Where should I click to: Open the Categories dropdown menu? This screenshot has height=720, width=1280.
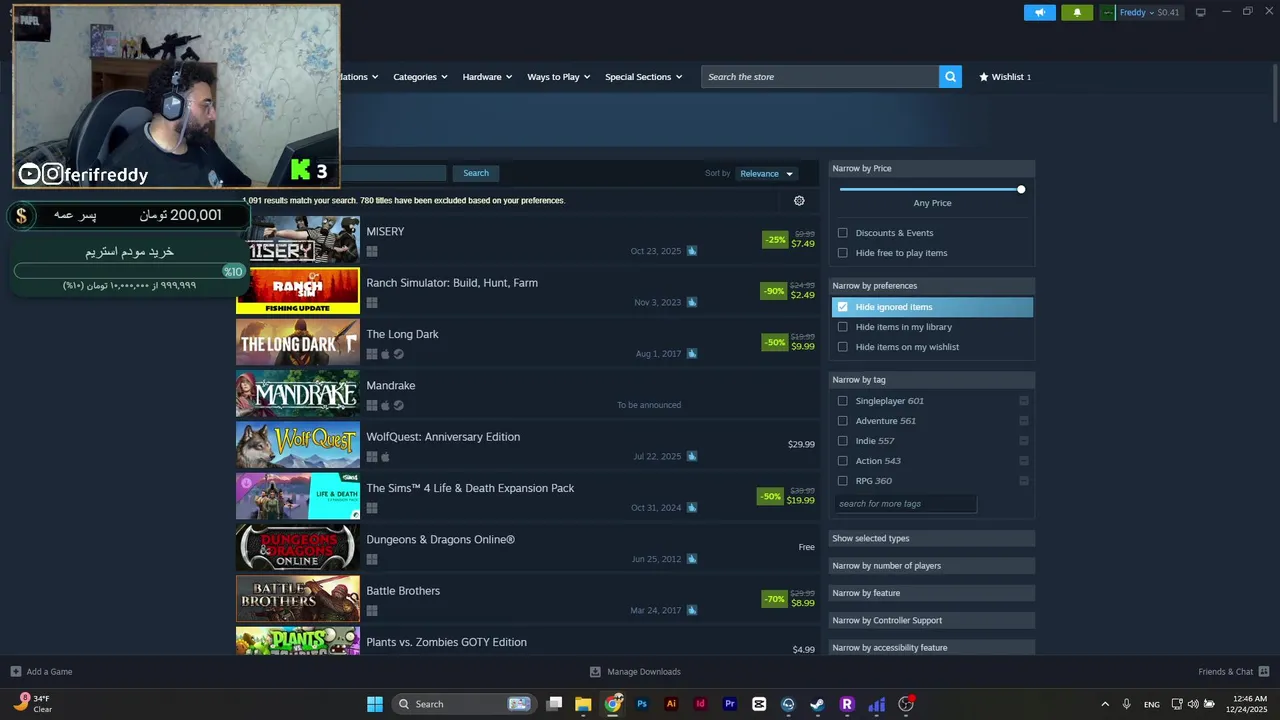click(420, 77)
